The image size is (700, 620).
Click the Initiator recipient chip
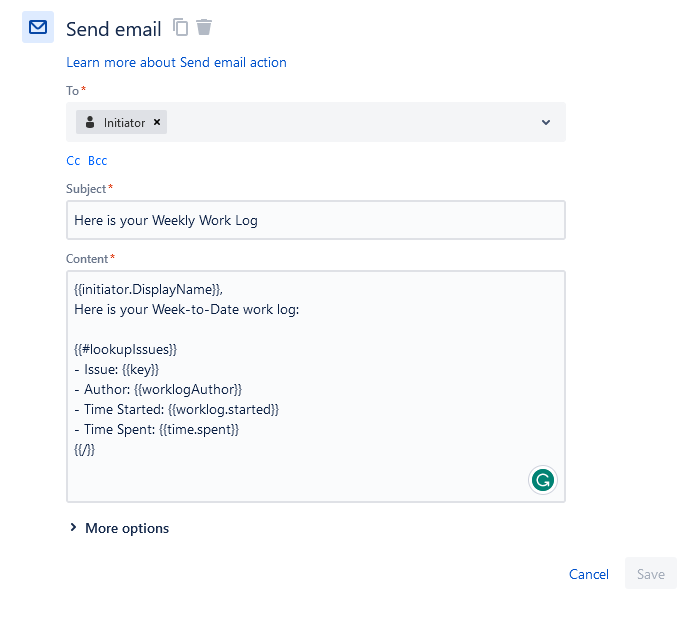(x=121, y=122)
